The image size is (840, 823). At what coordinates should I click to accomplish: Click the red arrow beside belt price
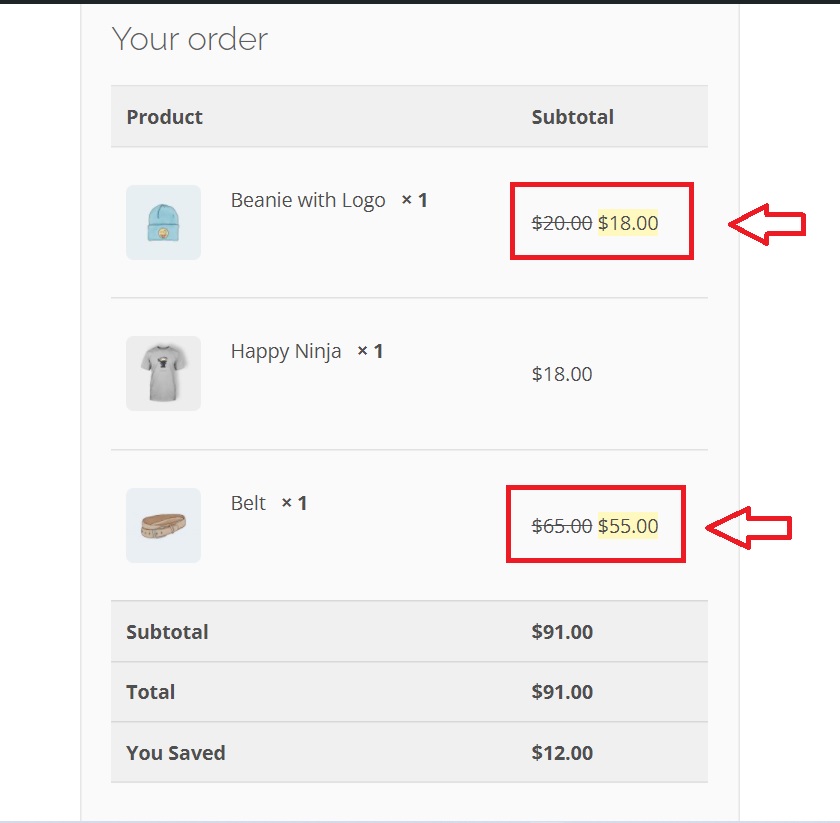(x=748, y=528)
